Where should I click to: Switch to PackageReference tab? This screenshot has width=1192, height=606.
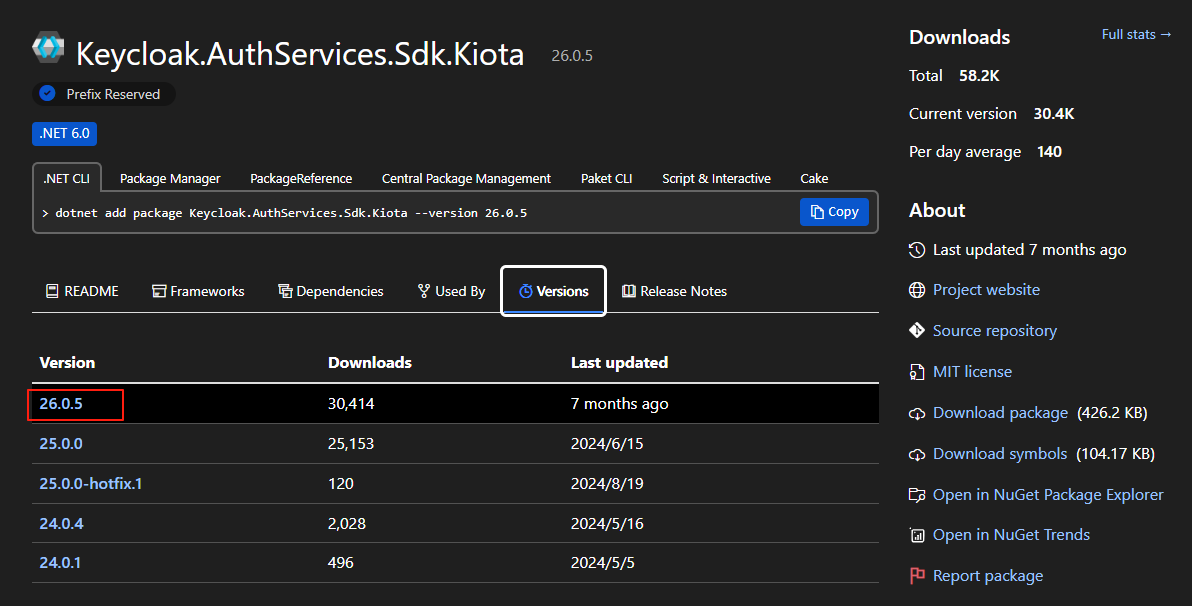tap(301, 179)
